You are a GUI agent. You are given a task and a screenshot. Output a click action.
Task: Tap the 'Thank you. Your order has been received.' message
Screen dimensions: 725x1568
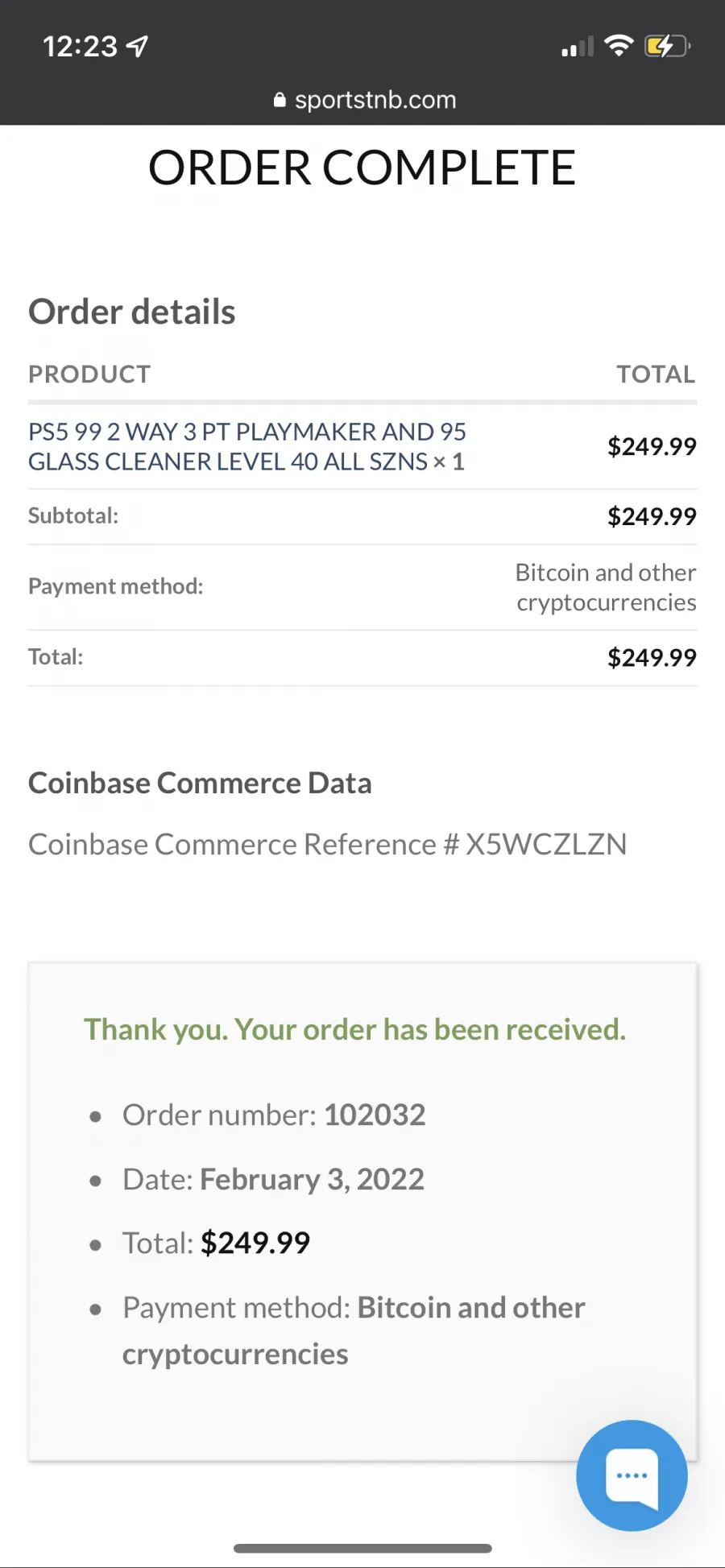pyautogui.click(x=355, y=1029)
